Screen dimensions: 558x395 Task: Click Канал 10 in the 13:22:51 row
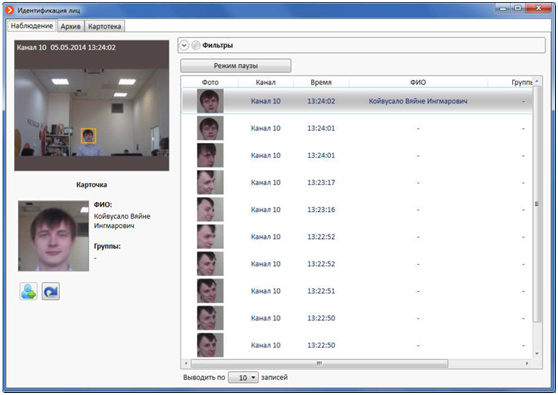pyautogui.click(x=265, y=291)
